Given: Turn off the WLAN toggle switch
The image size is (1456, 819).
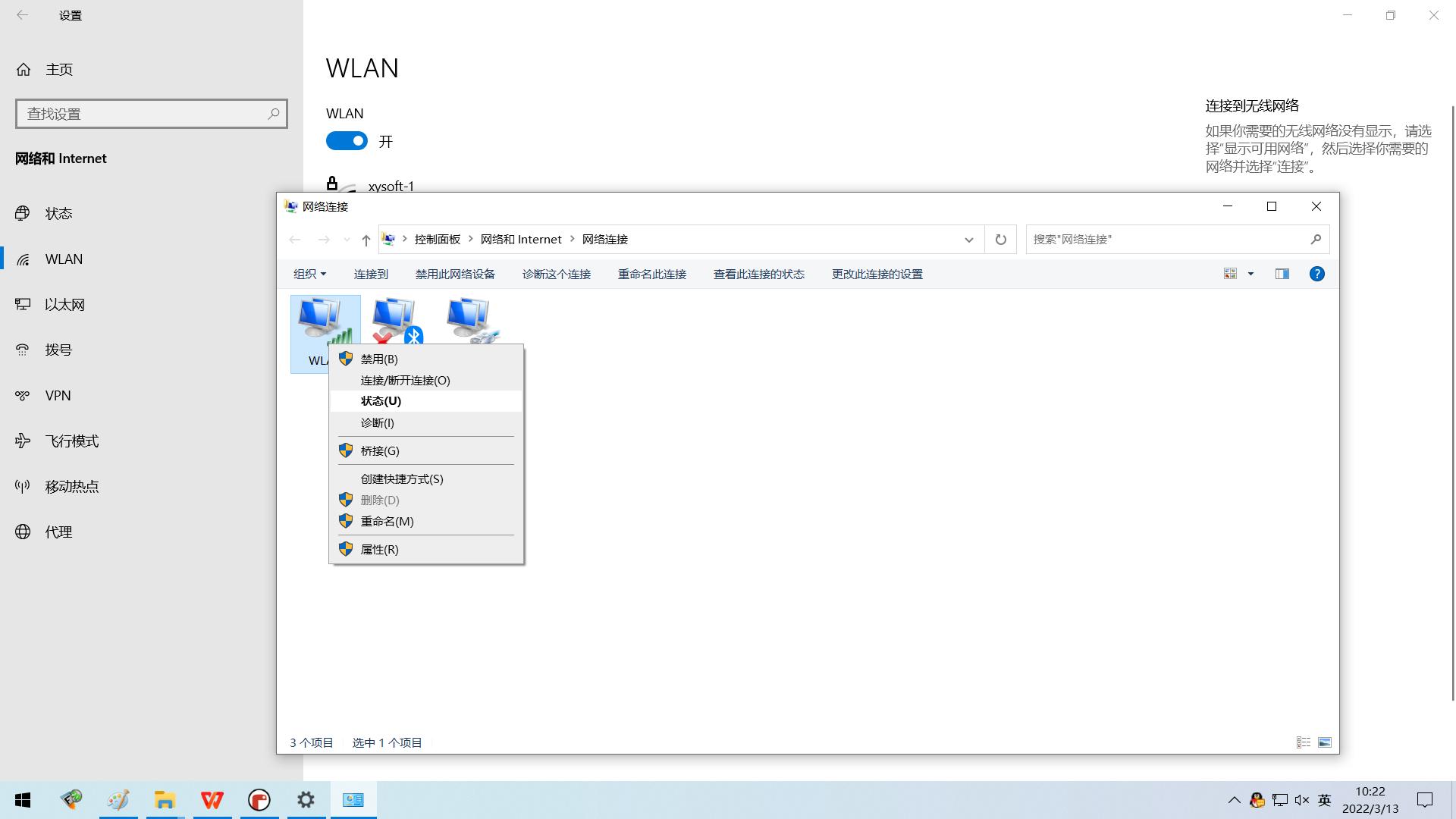Looking at the screenshot, I should coord(347,140).
